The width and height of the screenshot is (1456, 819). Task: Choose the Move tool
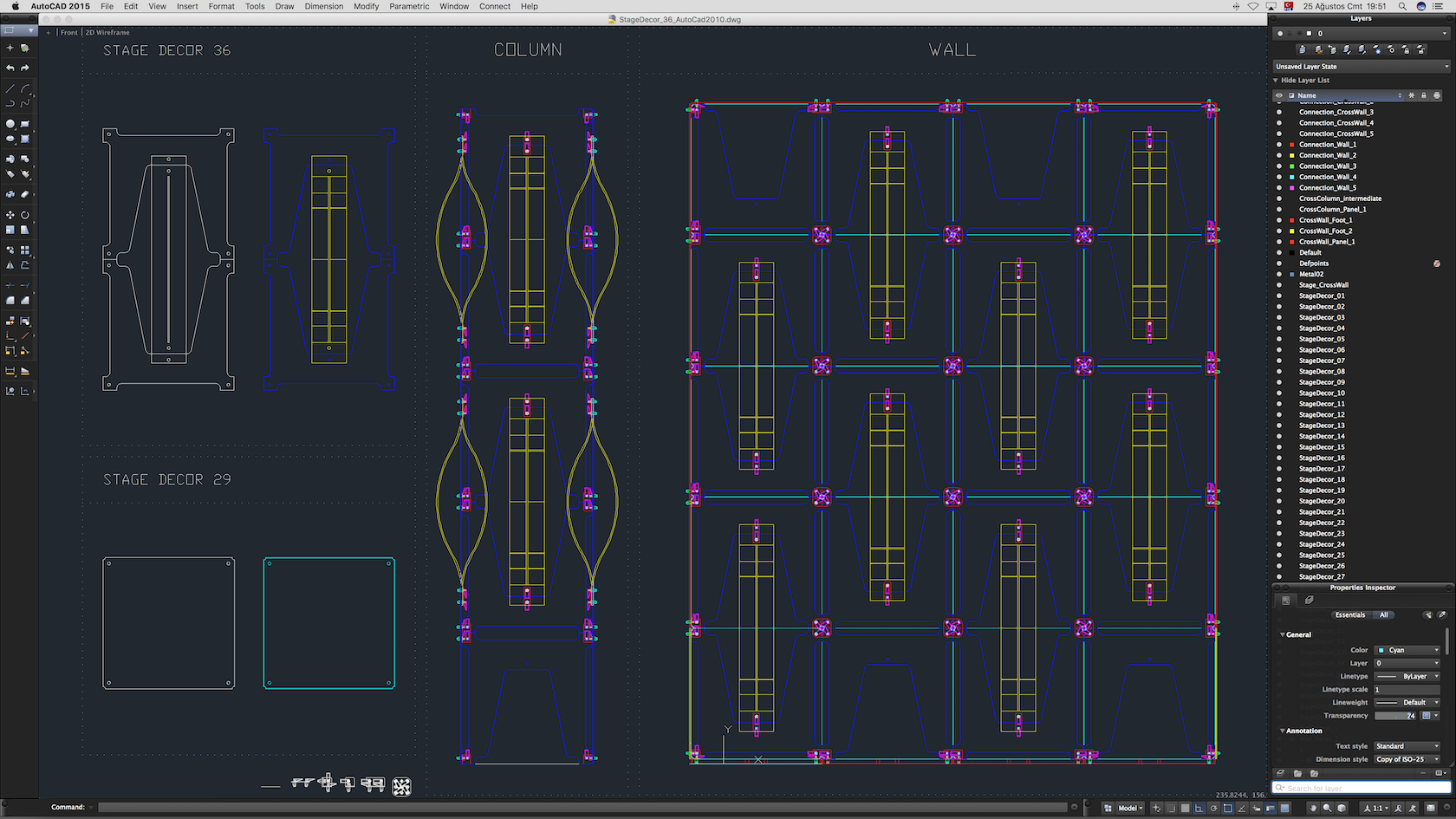[x=10, y=215]
